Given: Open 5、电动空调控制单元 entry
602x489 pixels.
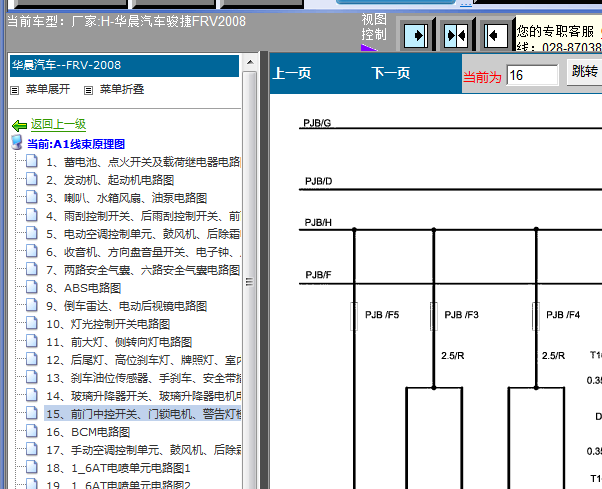Looking at the screenshot, I should pos(143,234).
